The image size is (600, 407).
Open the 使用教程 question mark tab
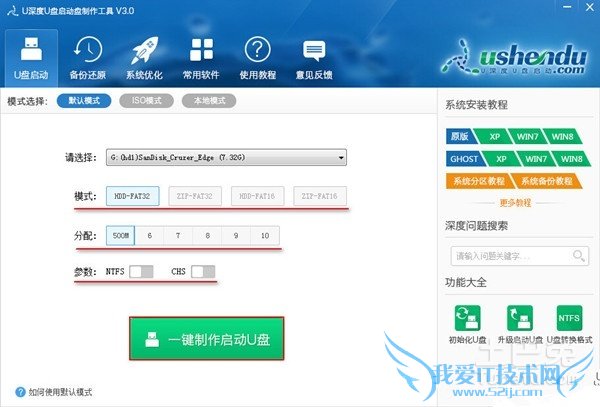[x=258, y=58]
